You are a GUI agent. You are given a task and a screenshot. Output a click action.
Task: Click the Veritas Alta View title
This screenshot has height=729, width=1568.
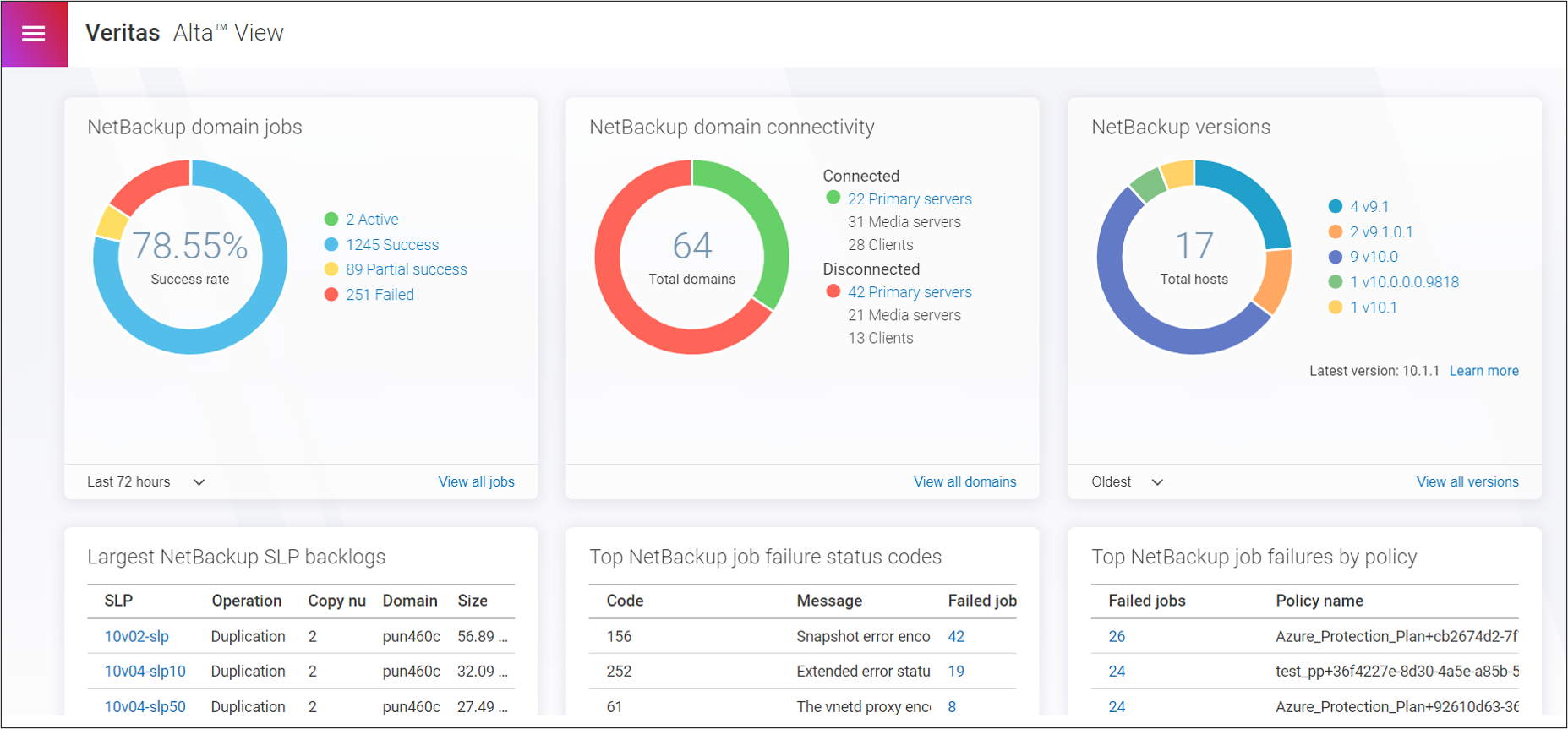click(x=184, y=33)
